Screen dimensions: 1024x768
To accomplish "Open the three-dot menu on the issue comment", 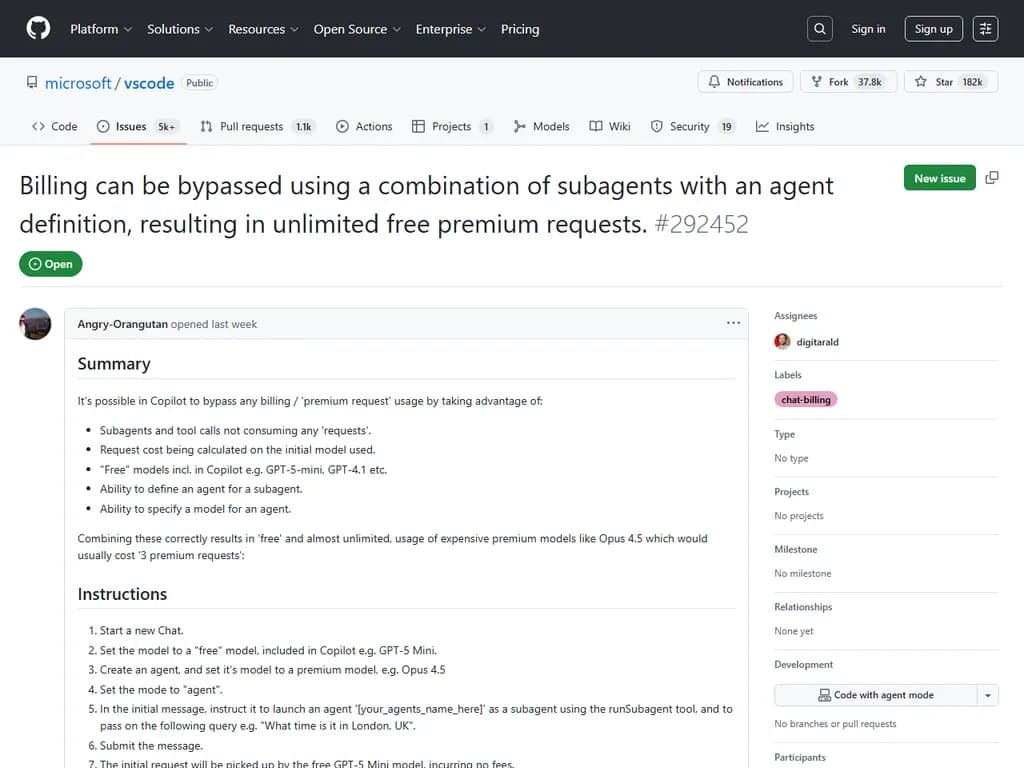I will pyautogui.click(x=733, y=323).
